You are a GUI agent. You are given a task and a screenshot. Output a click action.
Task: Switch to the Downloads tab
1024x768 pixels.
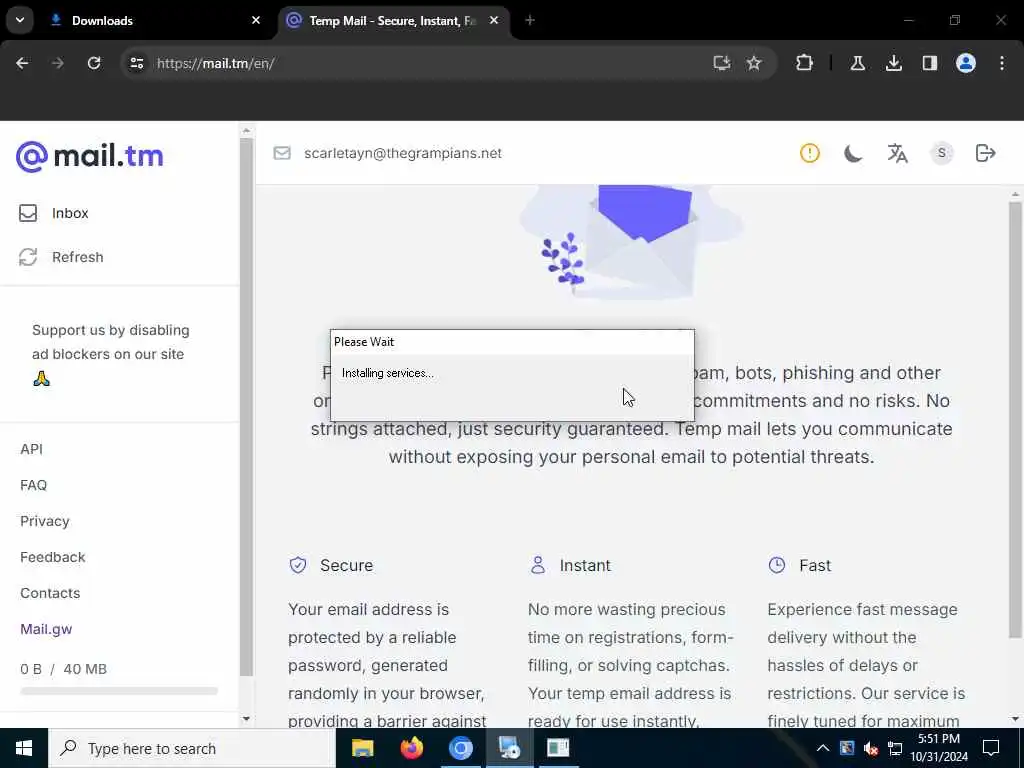157,21
